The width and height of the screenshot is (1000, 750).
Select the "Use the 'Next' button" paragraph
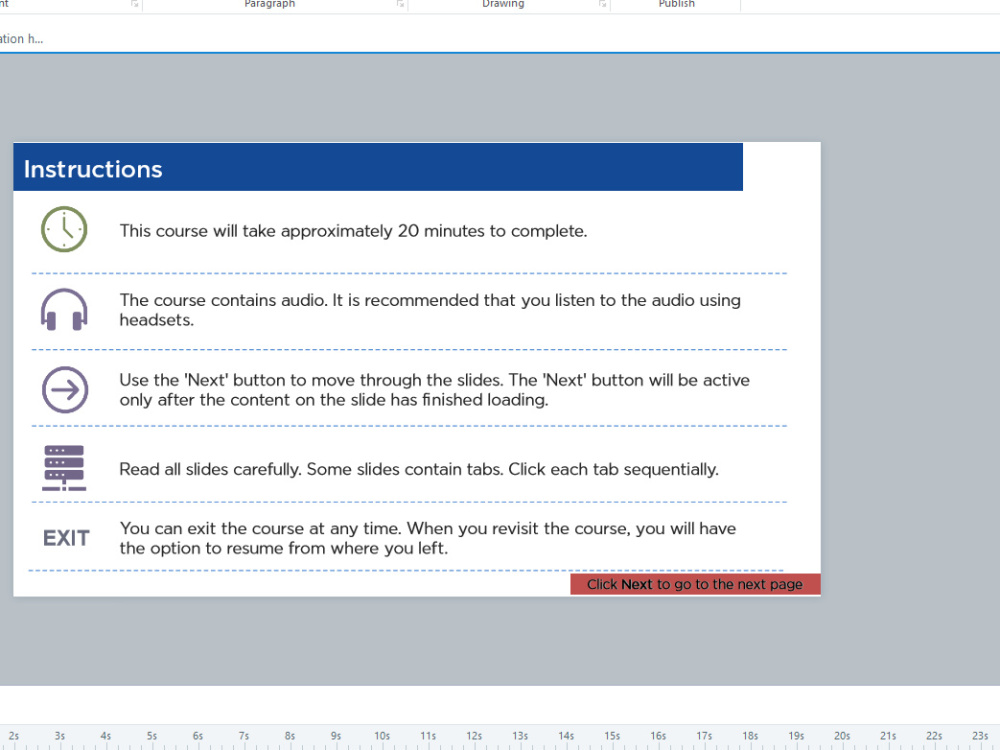click(x=434, y=390)
